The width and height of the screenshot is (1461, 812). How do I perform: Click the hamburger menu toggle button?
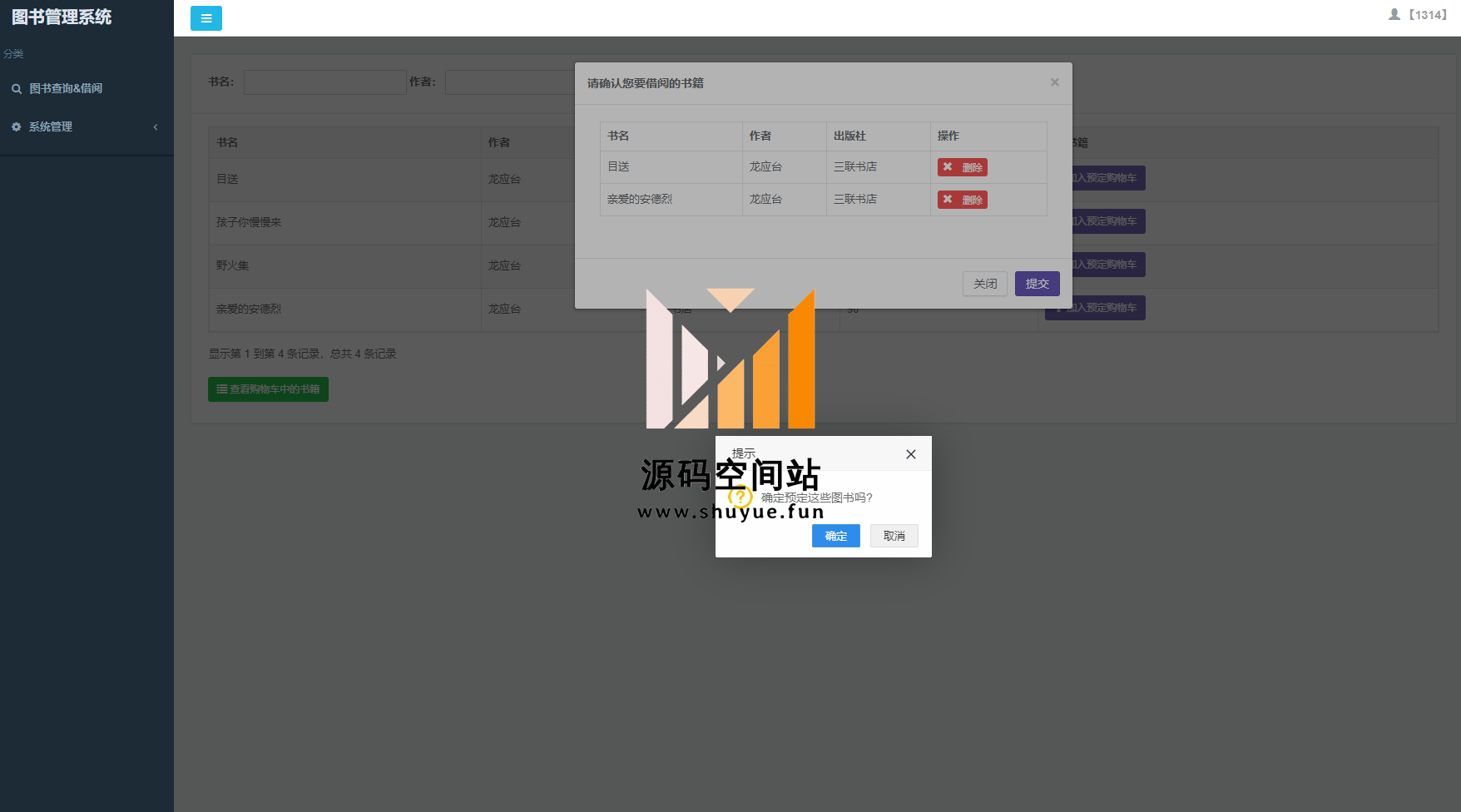(x=206, y=18)
